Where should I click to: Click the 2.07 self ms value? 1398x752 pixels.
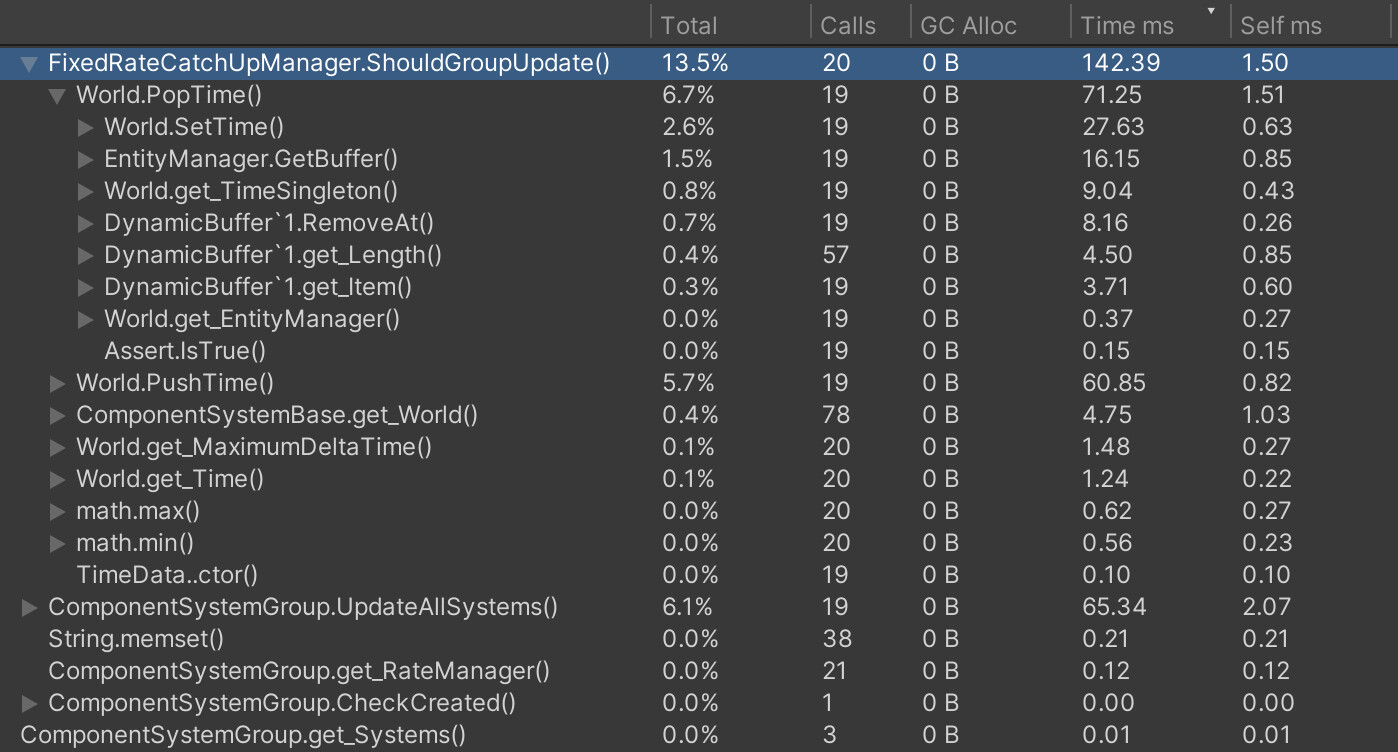point(1266,608)
